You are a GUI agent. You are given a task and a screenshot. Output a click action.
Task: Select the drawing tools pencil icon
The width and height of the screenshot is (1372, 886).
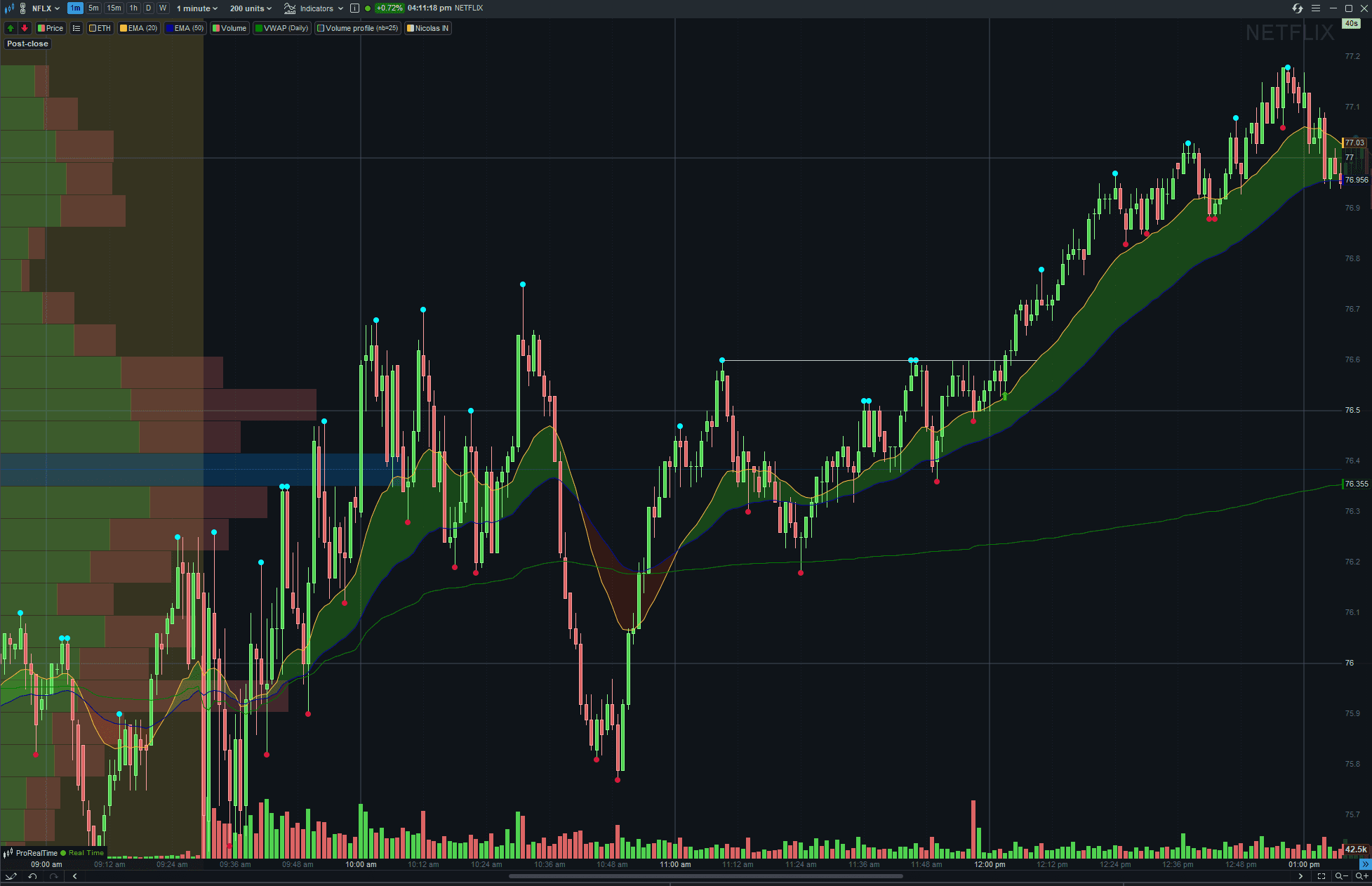click(x=11, y=876)
